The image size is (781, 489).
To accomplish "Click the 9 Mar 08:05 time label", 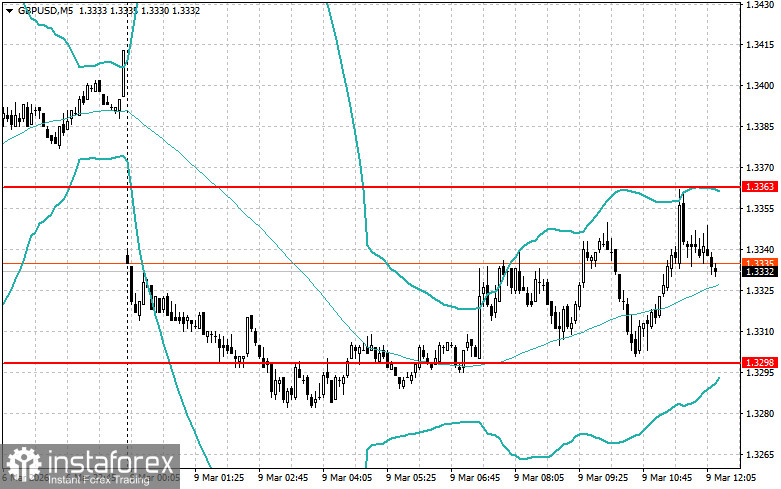I will point(539,478).
